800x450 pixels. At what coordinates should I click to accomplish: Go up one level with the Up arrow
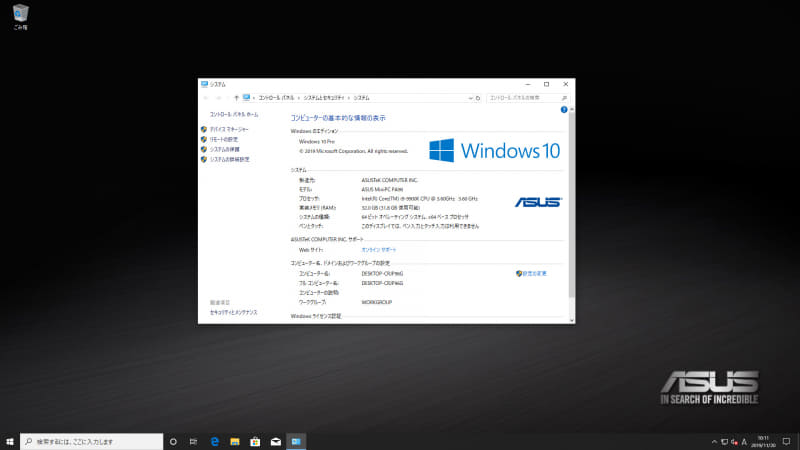(236, 98)
